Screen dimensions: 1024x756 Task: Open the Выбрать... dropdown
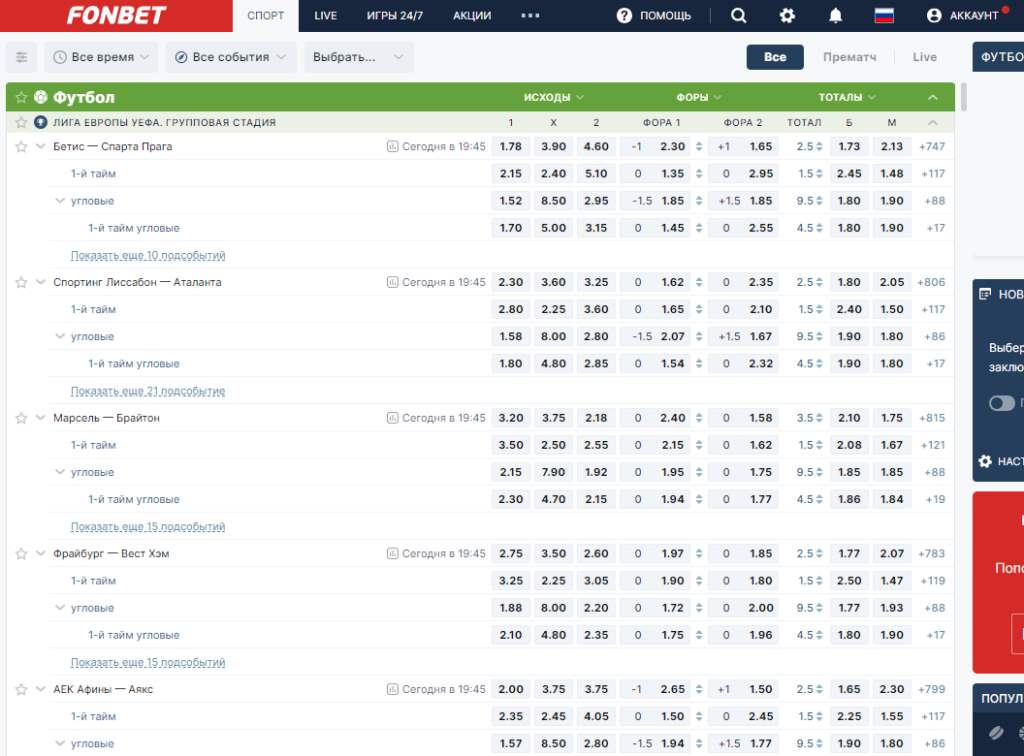(359, 57)
